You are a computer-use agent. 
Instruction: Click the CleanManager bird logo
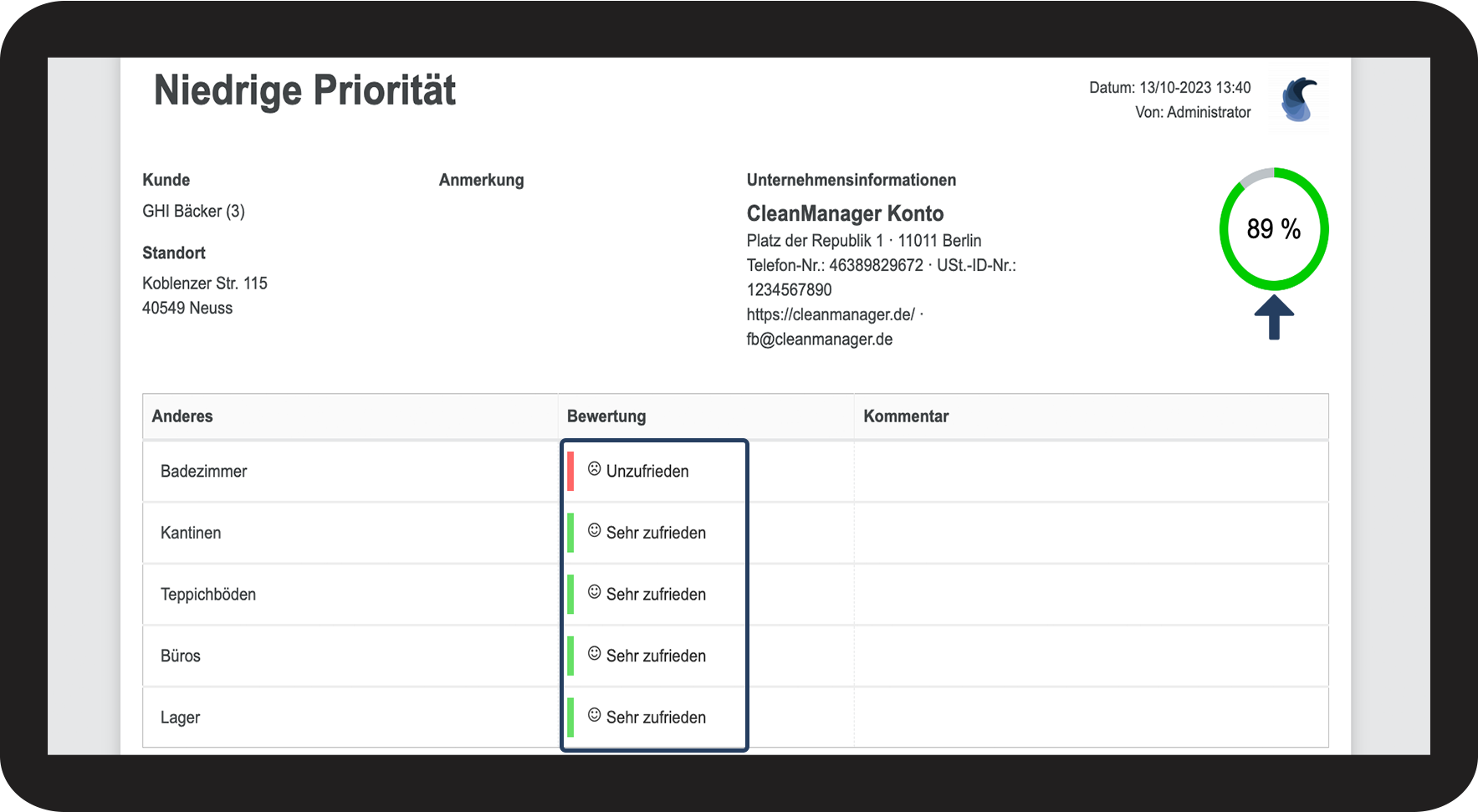point(1298,100)
